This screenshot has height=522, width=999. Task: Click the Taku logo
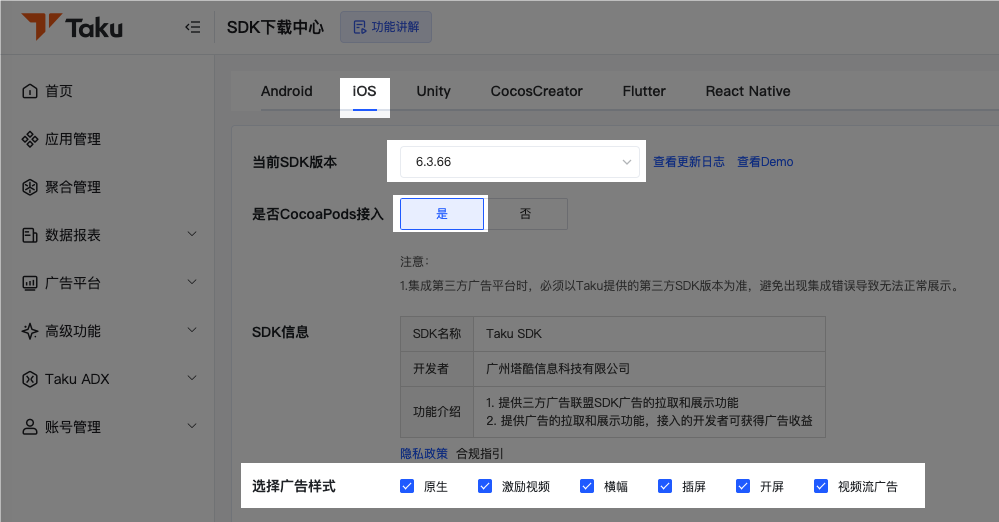[x=72, y=27]
